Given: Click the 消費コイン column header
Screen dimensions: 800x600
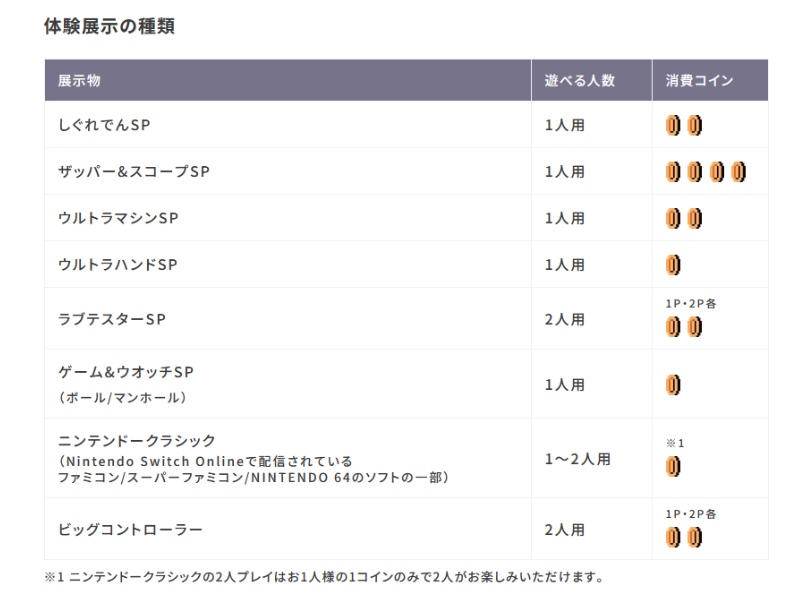Looking at the screenshot, I should [699, 80].
